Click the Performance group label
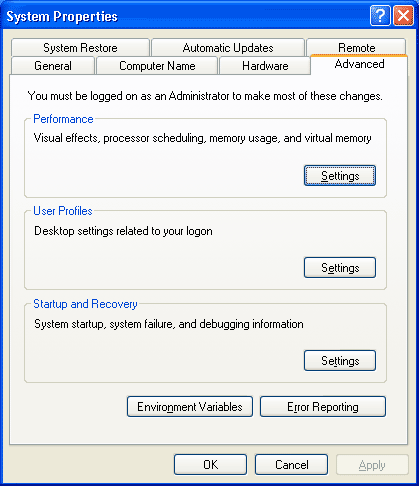The height and width of the screenshot is (486, 419). coord(63,119)
